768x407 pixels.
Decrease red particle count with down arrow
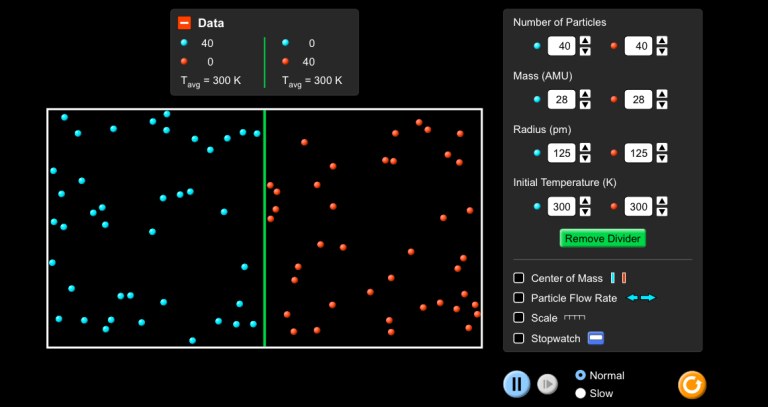tap(662, 51)
